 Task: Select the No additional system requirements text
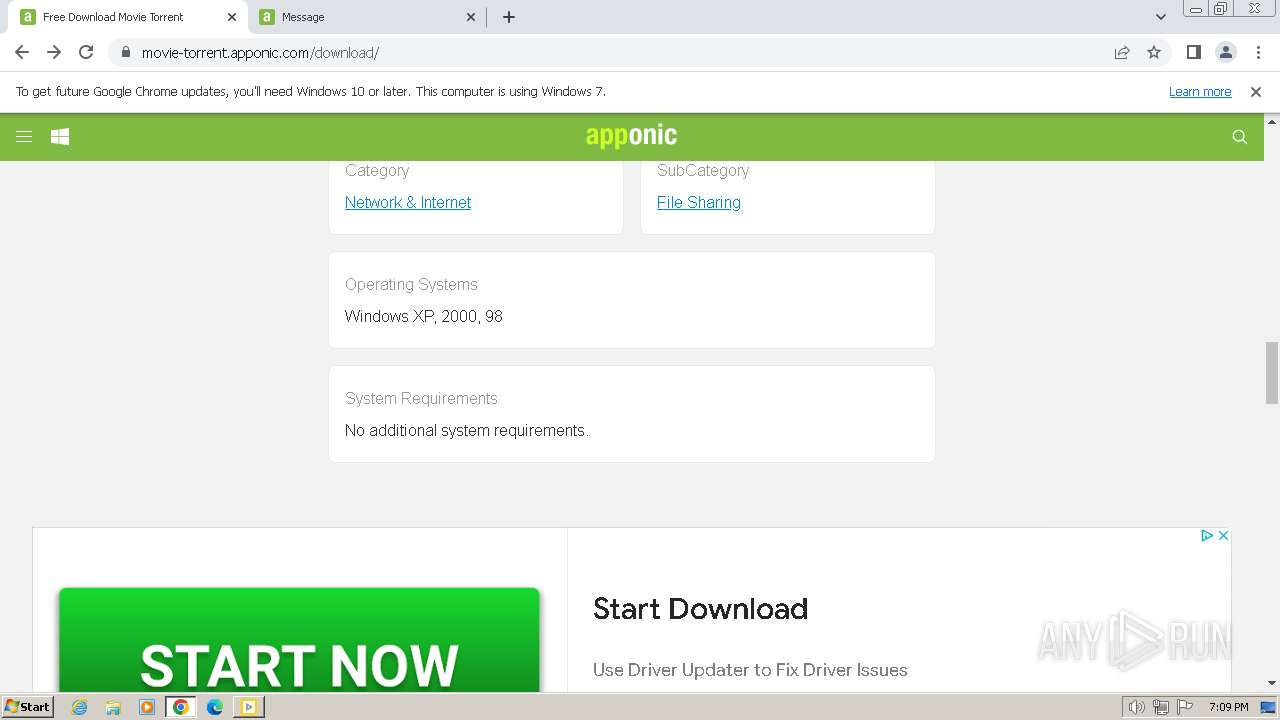[467, 430]
